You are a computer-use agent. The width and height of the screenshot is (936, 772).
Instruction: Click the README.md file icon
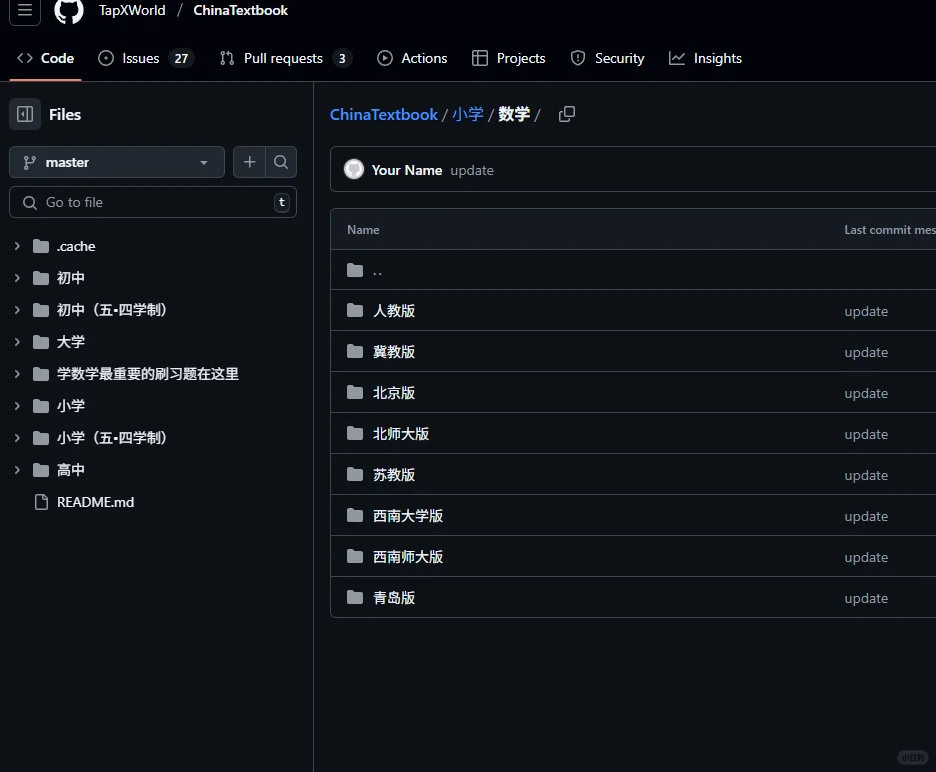click(x=41, y=502)
